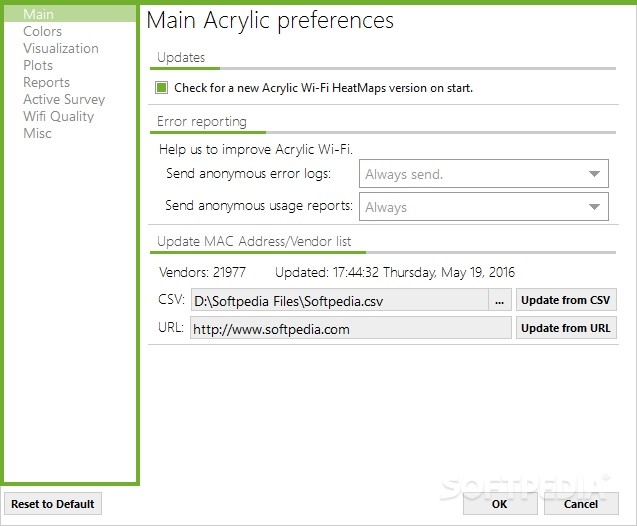Click the arrow of the usage reports combo box
Viewport: 637px width, 526px height.
pos(594,207)
